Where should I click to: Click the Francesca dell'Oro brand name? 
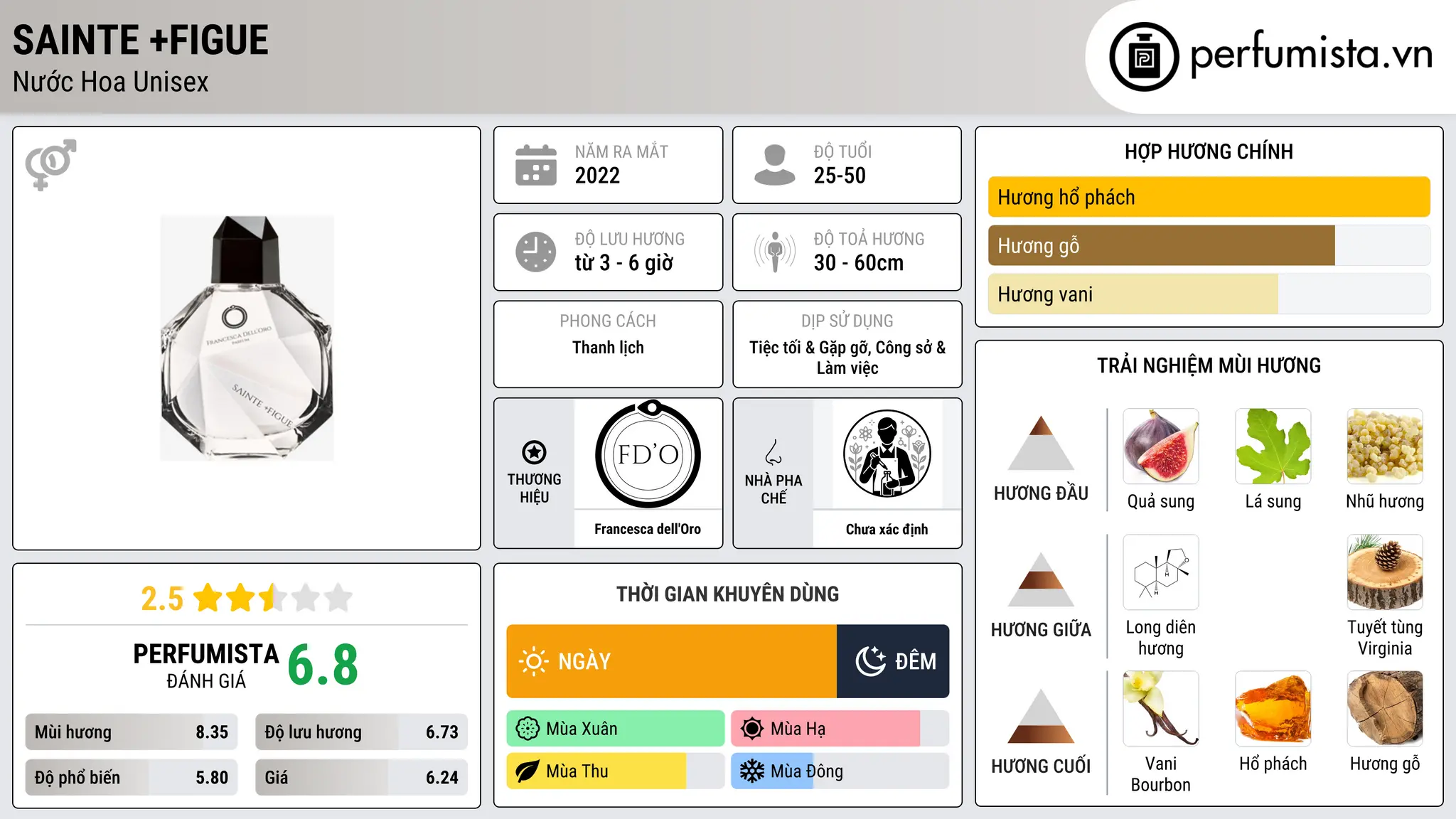(x=648, y=529)
